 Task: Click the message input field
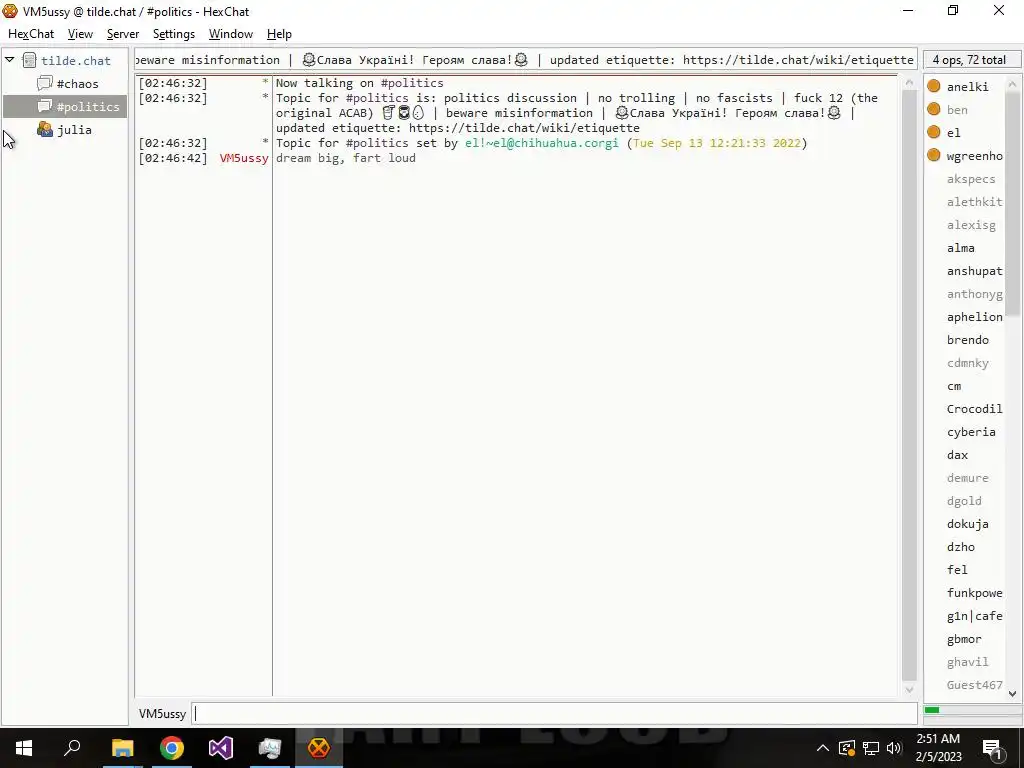pyautogui.click(x=554, y=714)
